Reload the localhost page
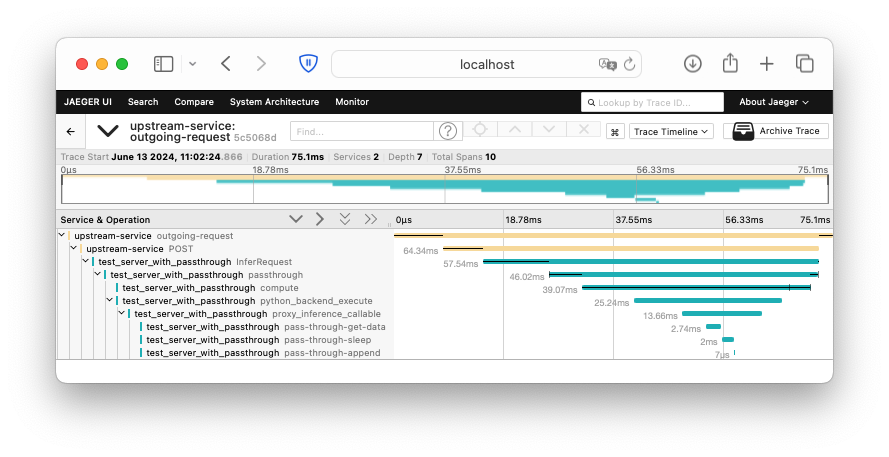 pos(629,64)
